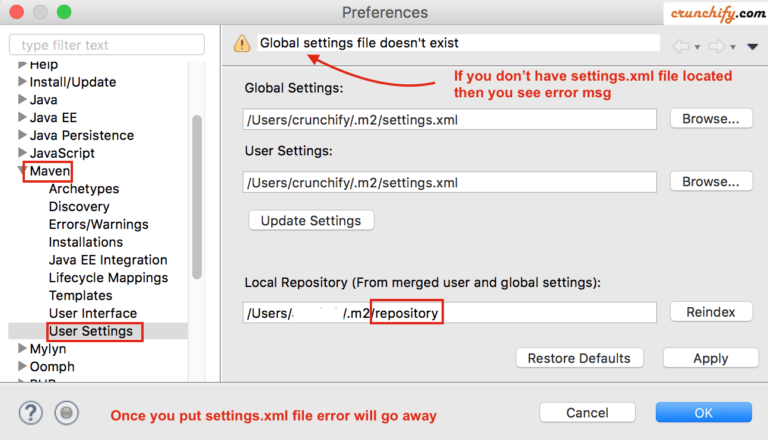Expand the Install/Update tree node
The image size is (768, 440).
pyautogui.click(x=23, y=82)
